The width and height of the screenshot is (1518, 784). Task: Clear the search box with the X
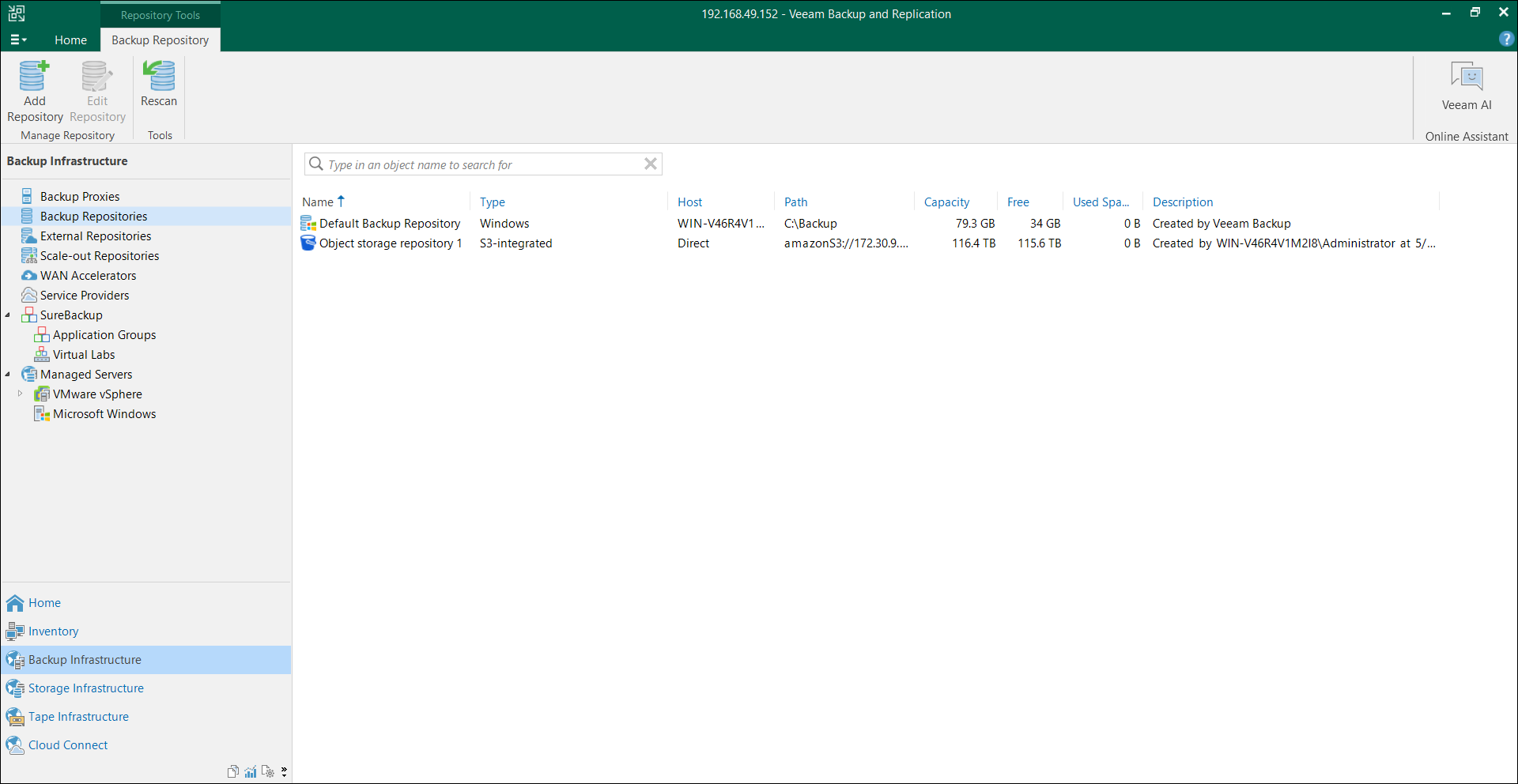(651, 164)
